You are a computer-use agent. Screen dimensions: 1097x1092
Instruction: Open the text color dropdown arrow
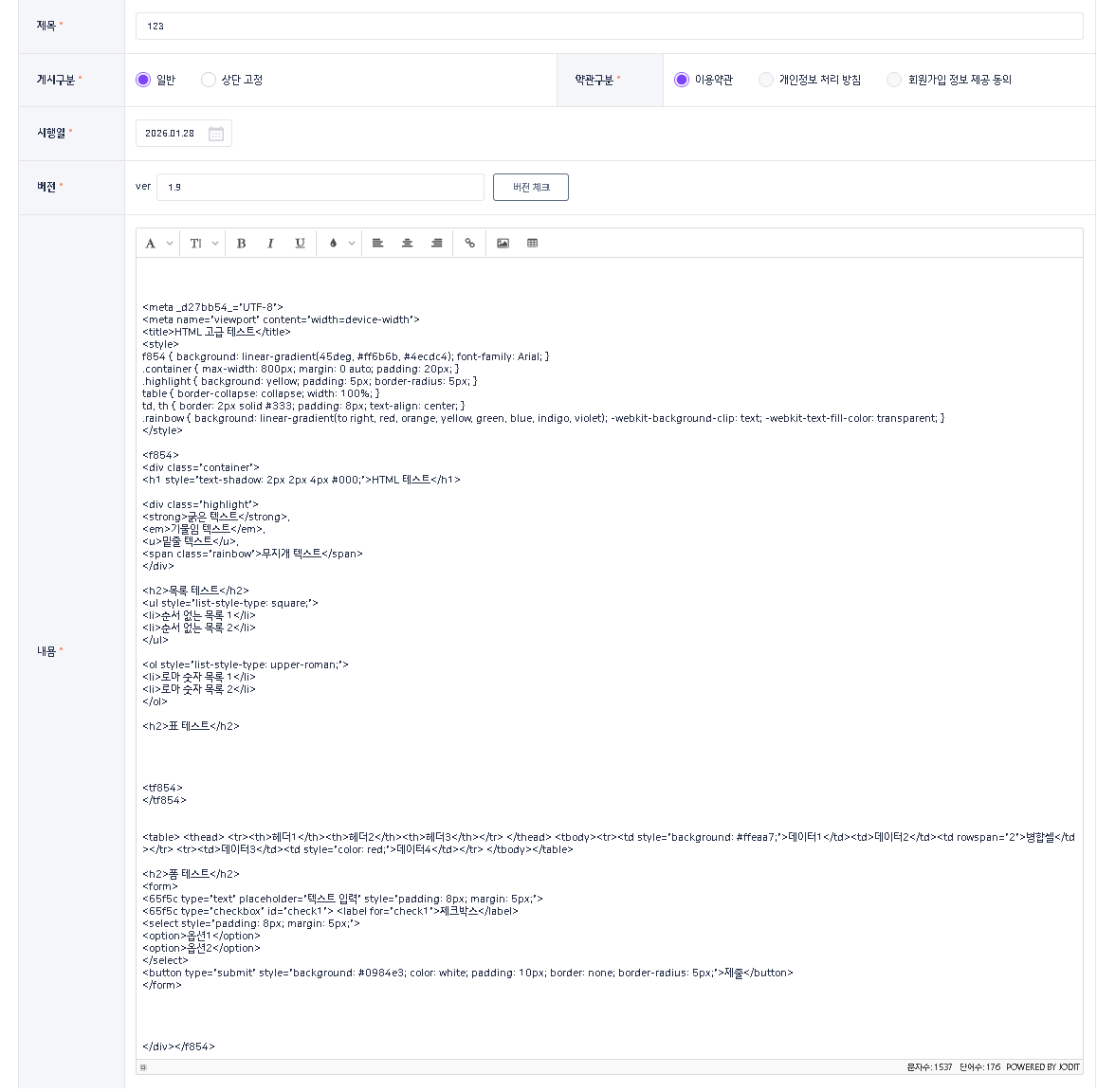coord(351,244)
